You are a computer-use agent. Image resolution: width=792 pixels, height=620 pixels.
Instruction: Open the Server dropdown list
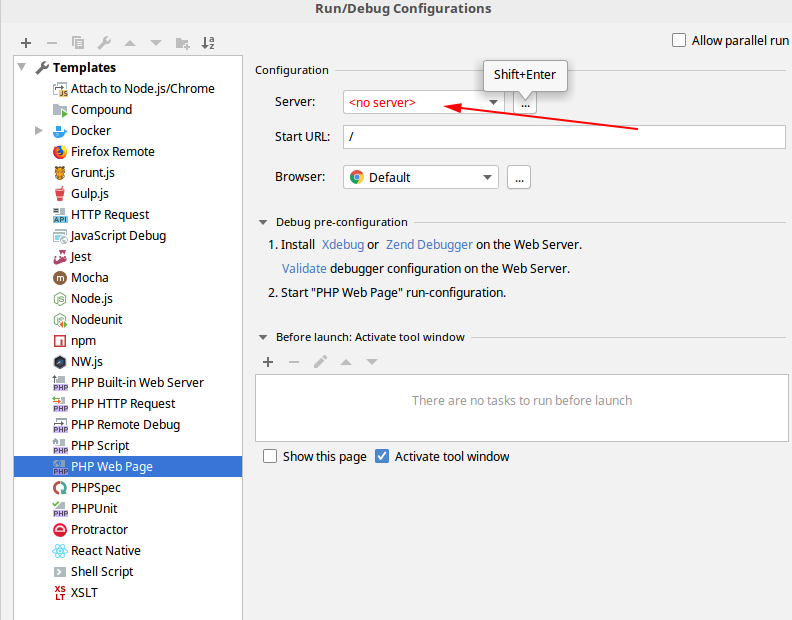[x=494, y=102]
